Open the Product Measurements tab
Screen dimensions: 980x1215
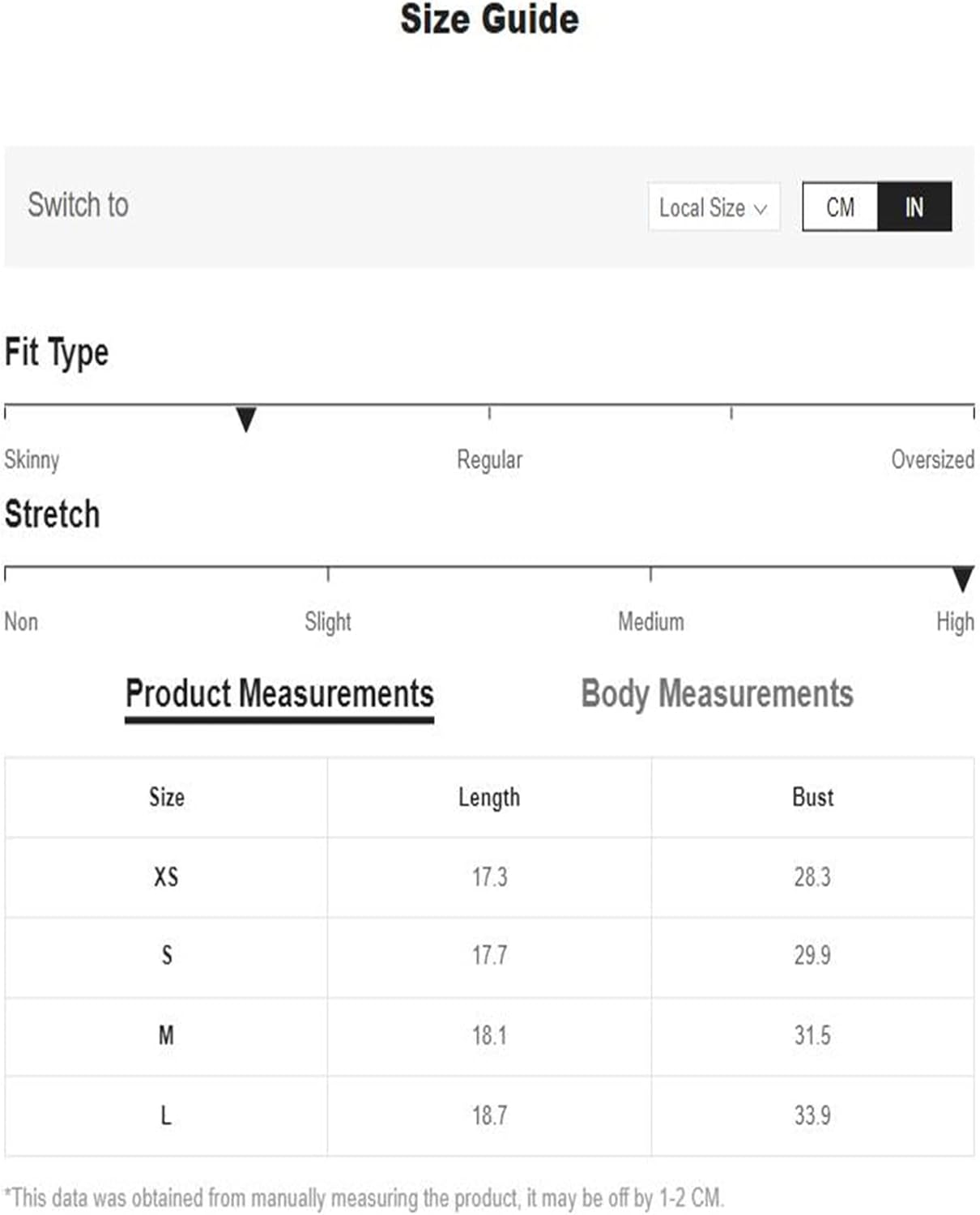tap(279, 695)
